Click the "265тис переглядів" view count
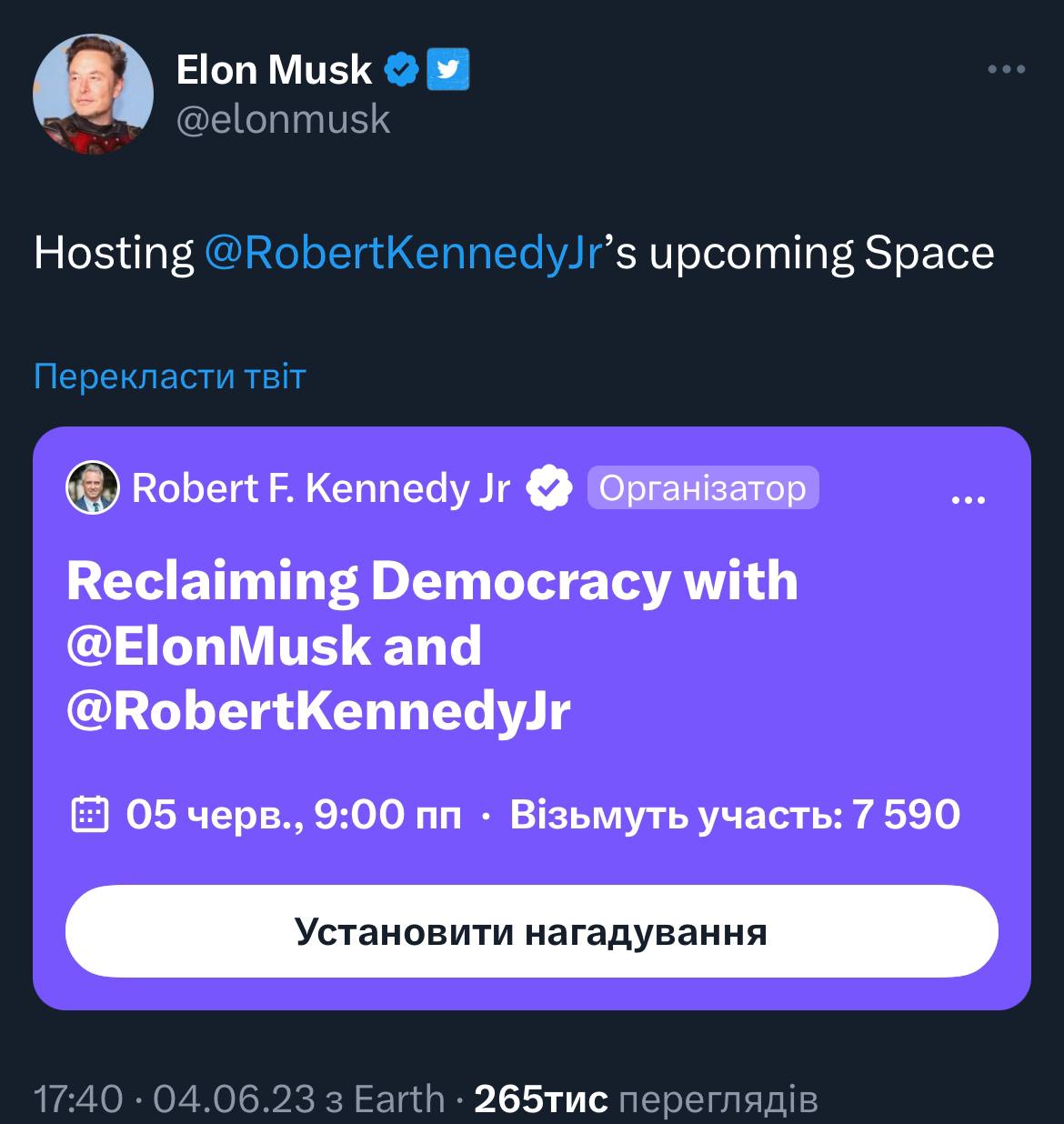1064x1124 pixels. pyautogui.click(x=647, y=1099)
